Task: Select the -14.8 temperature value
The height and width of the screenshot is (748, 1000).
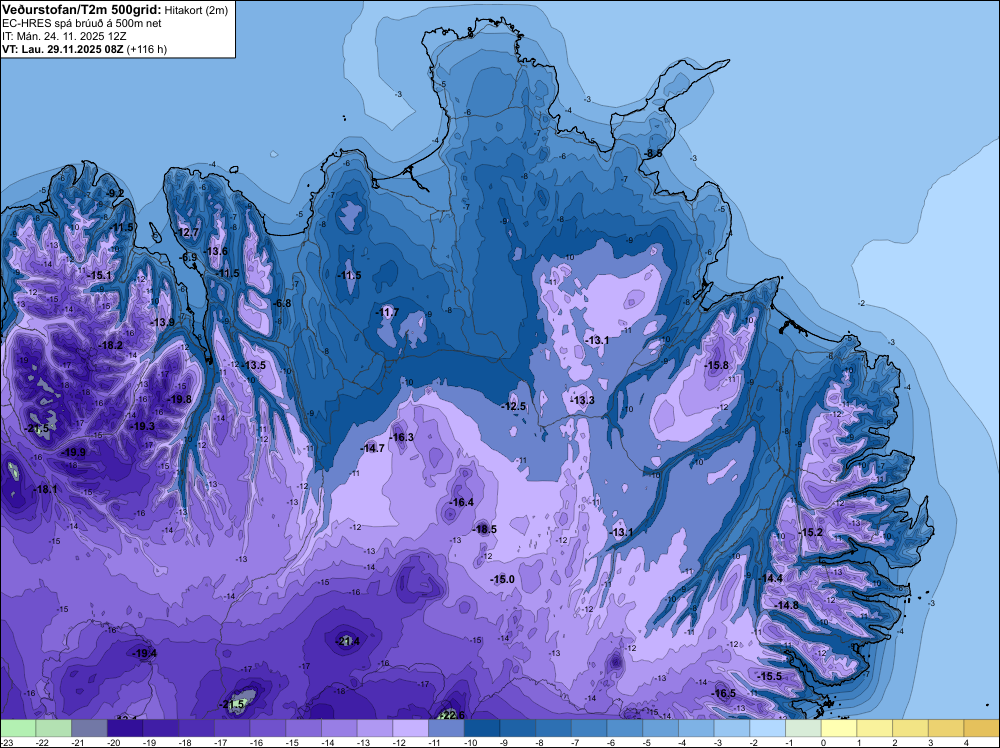Action: [787, 605]
